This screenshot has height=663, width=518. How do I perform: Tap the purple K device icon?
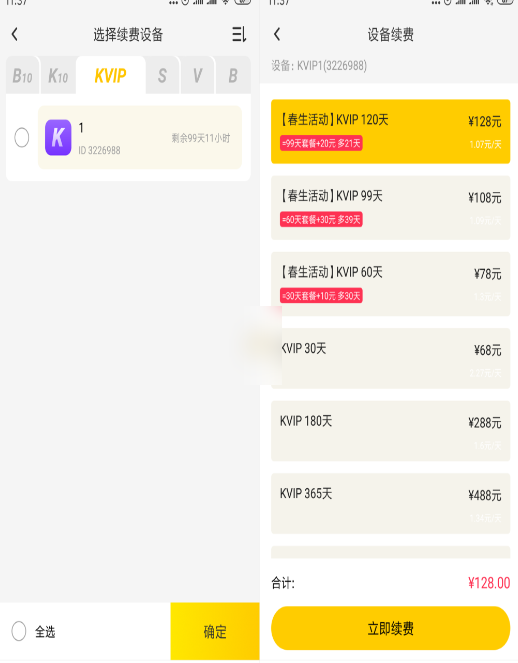click(x=58, y=137)
